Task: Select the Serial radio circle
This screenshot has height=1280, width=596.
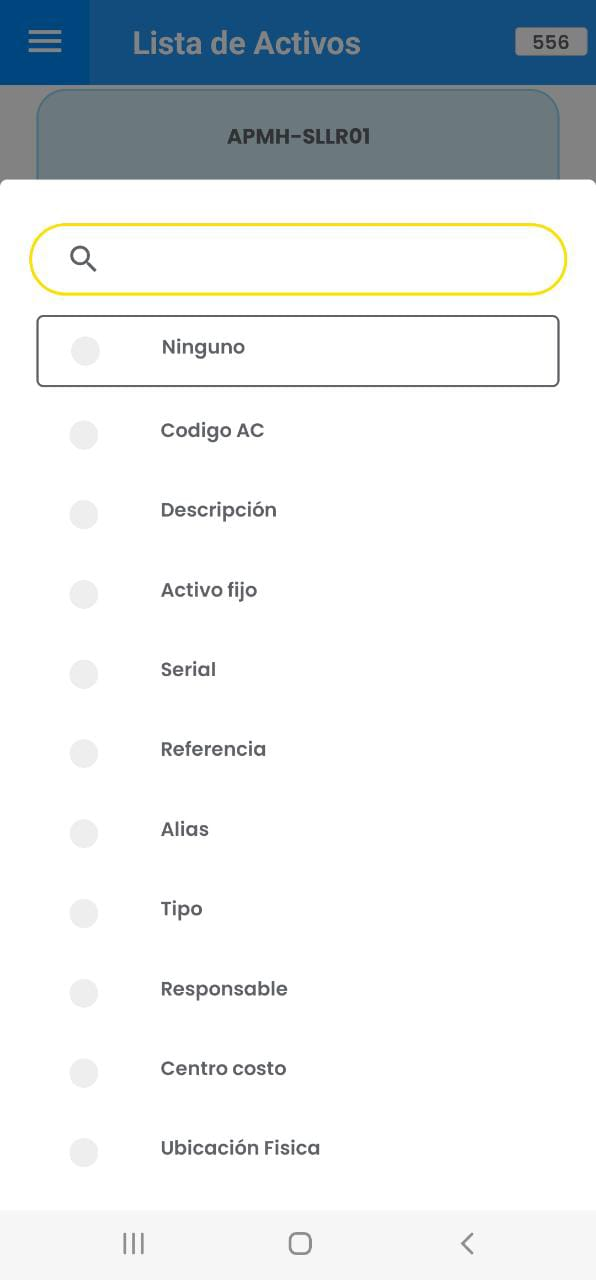Action: pos(84,674)
